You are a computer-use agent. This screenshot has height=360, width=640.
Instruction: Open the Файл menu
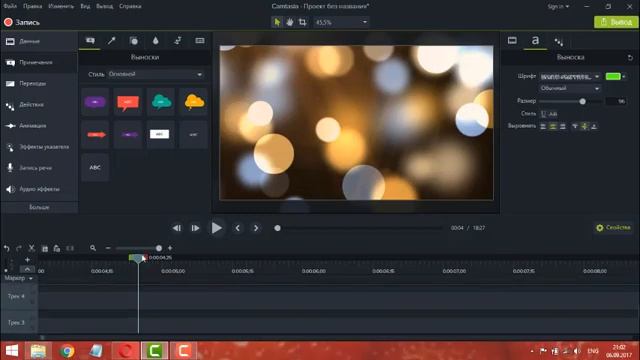(11, 6)
